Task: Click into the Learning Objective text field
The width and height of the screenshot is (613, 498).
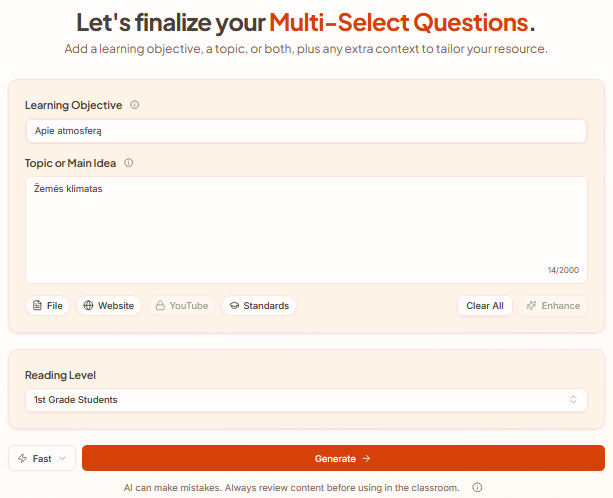Action: point(306,131)
